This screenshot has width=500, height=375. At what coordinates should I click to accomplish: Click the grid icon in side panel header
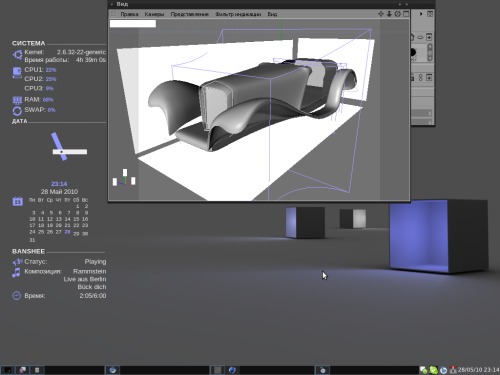point(430,14)
